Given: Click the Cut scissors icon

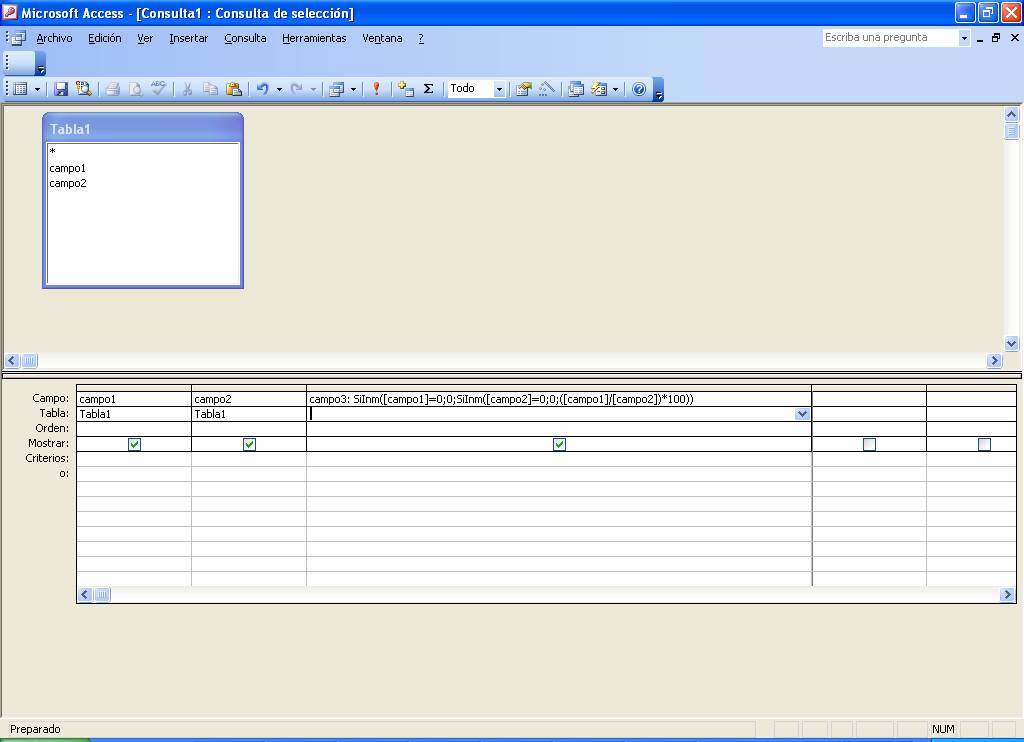Looking at the screenshot, I should (x=187, y=89).
